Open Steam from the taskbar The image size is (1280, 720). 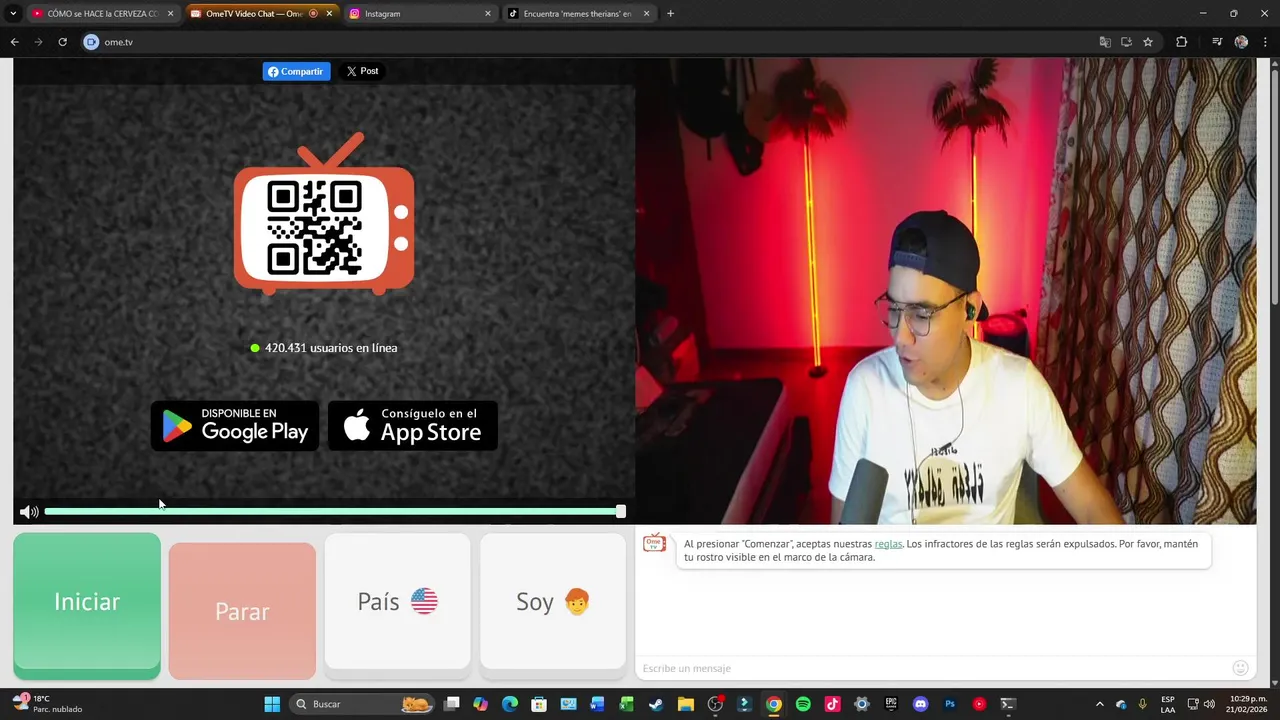tap(656, 704)
